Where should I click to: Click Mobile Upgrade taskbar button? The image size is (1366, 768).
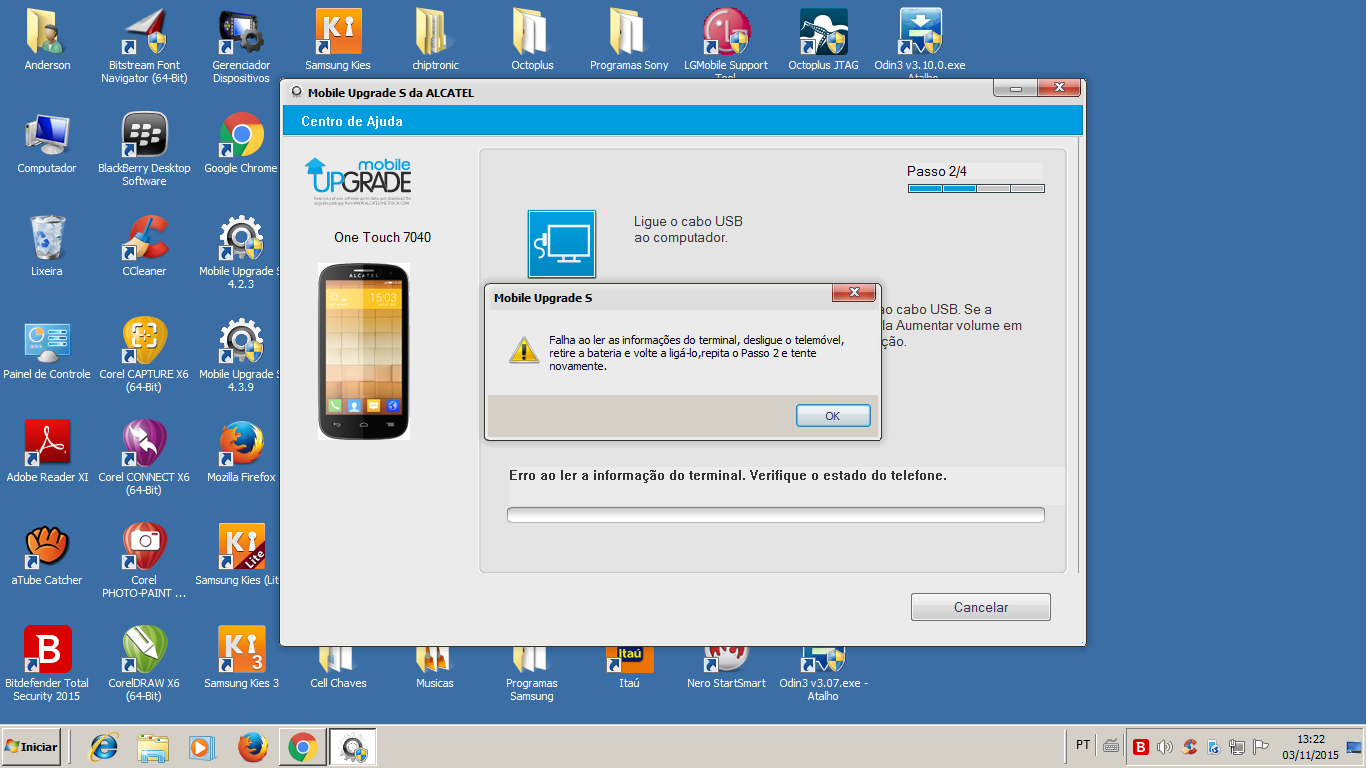353,746
